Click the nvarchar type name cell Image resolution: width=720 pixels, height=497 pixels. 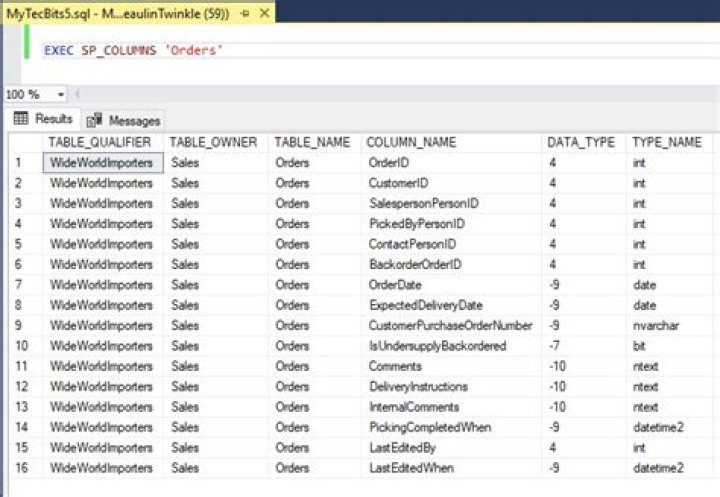coord(669,325)
